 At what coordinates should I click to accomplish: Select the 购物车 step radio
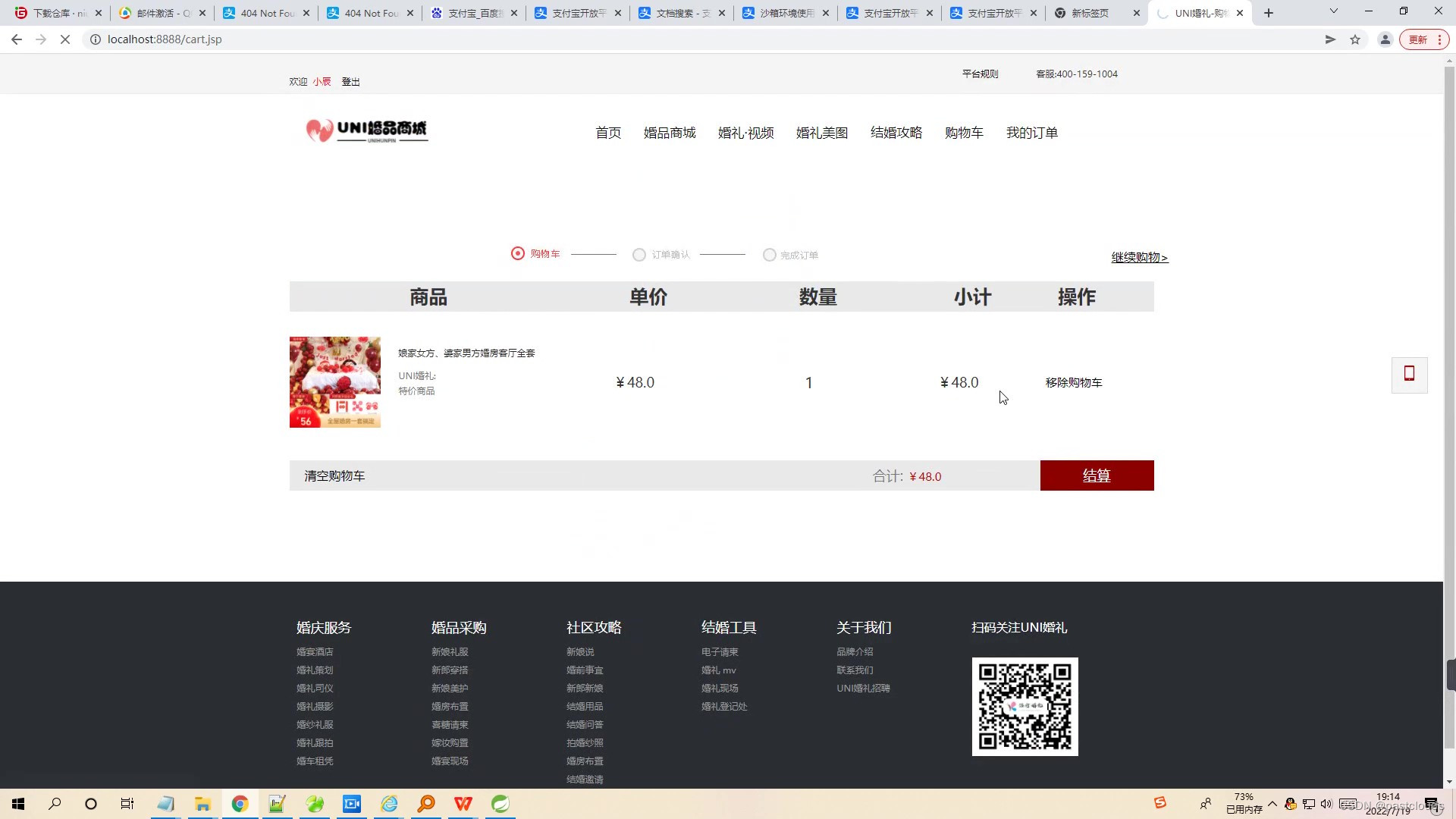click(x=517, y=253)
